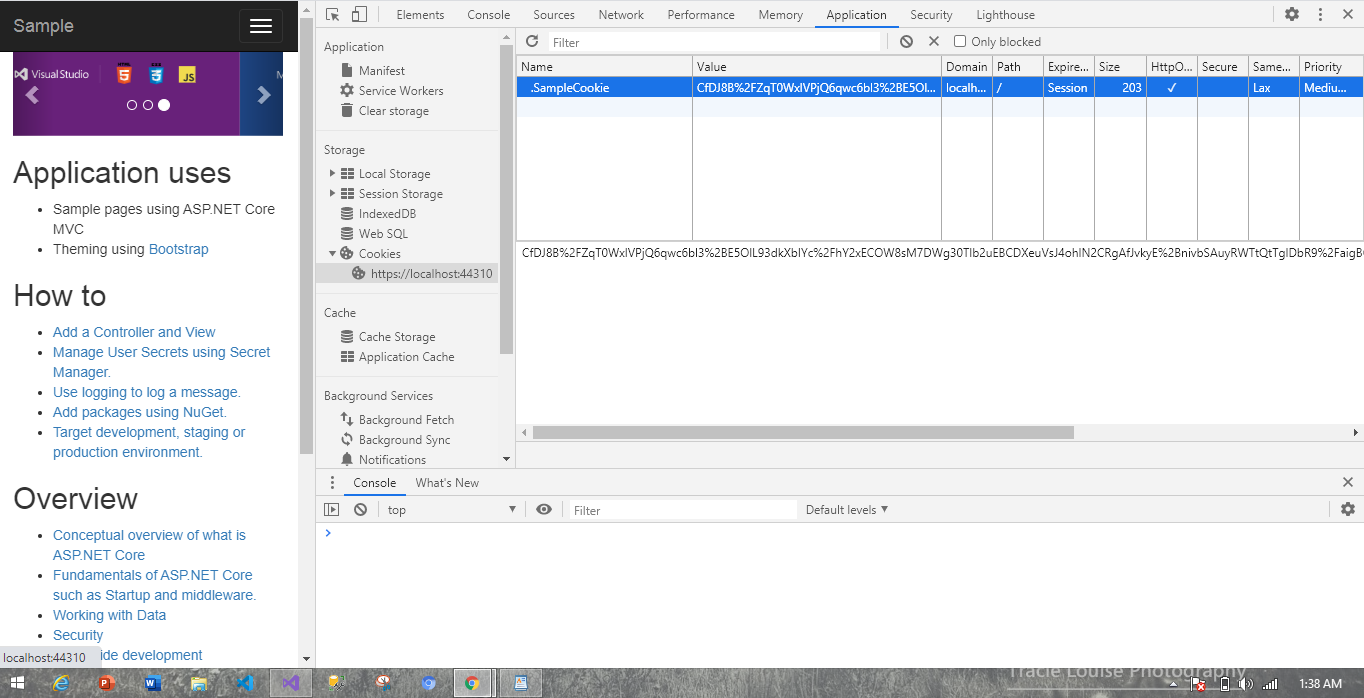Select first carousel indicator dot
Image resolution: width=1364 pixels, height=698 pixels.
pos(132,105)
